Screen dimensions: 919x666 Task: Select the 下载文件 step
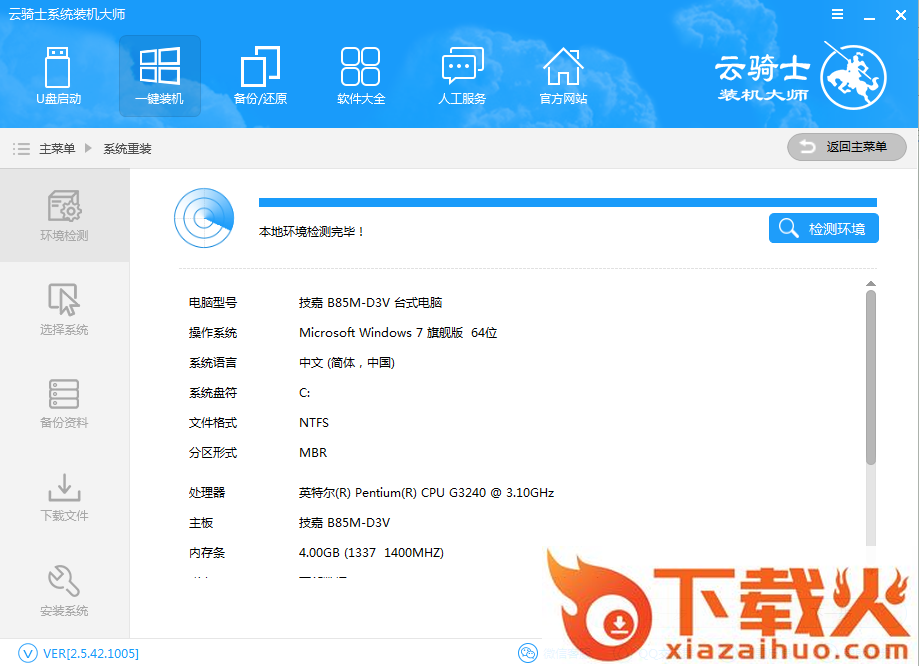pyautogui.click(x=64, y=497)
